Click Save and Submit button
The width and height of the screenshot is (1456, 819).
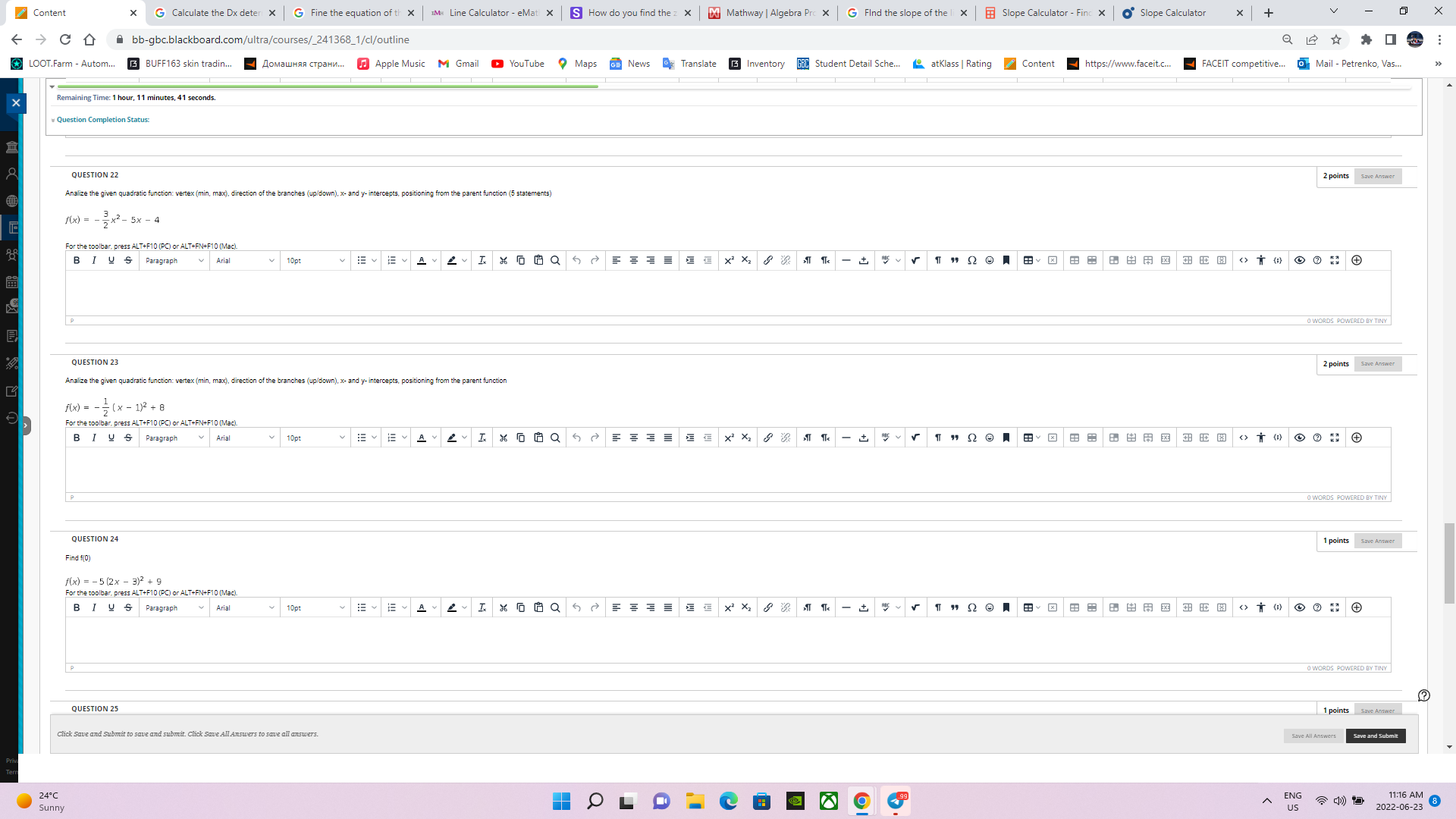click(1375, 736)
